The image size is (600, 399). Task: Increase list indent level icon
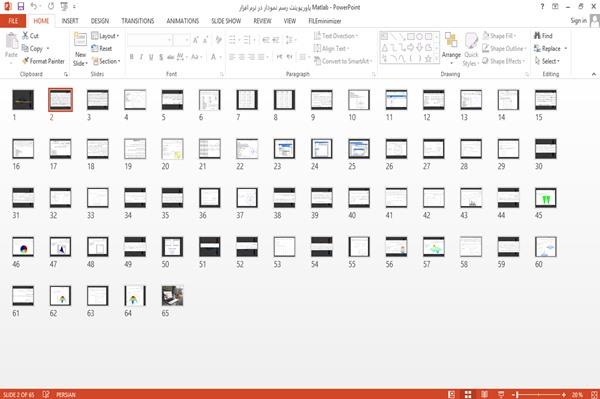pos(276,40)
